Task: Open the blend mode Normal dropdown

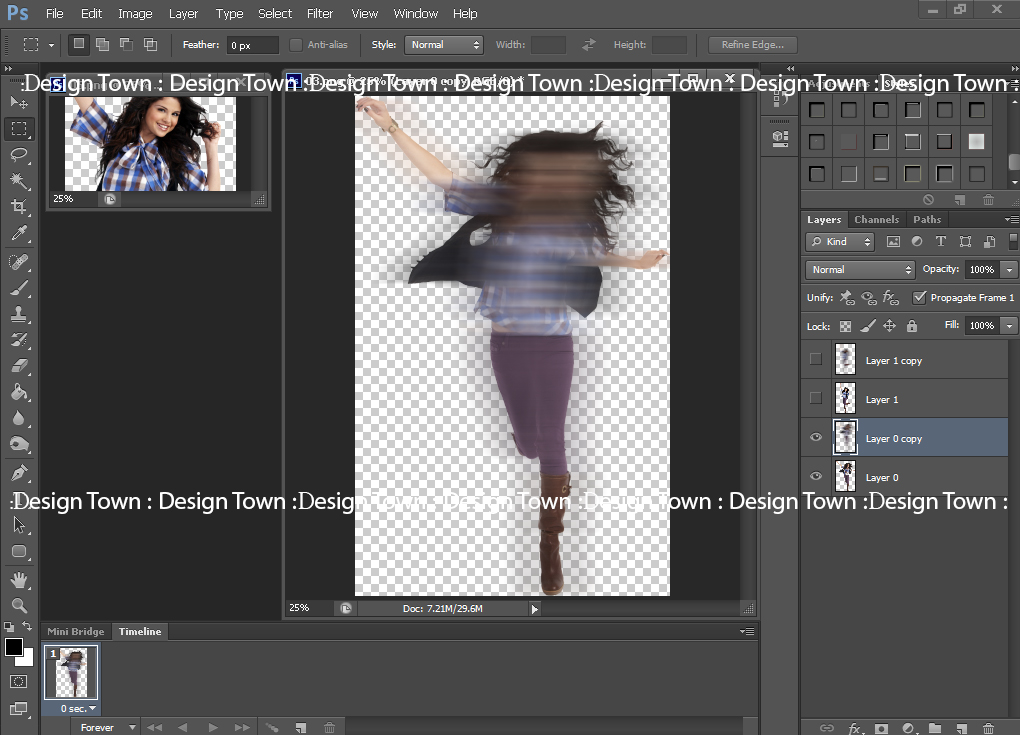Action: click(x=860, y=270)
